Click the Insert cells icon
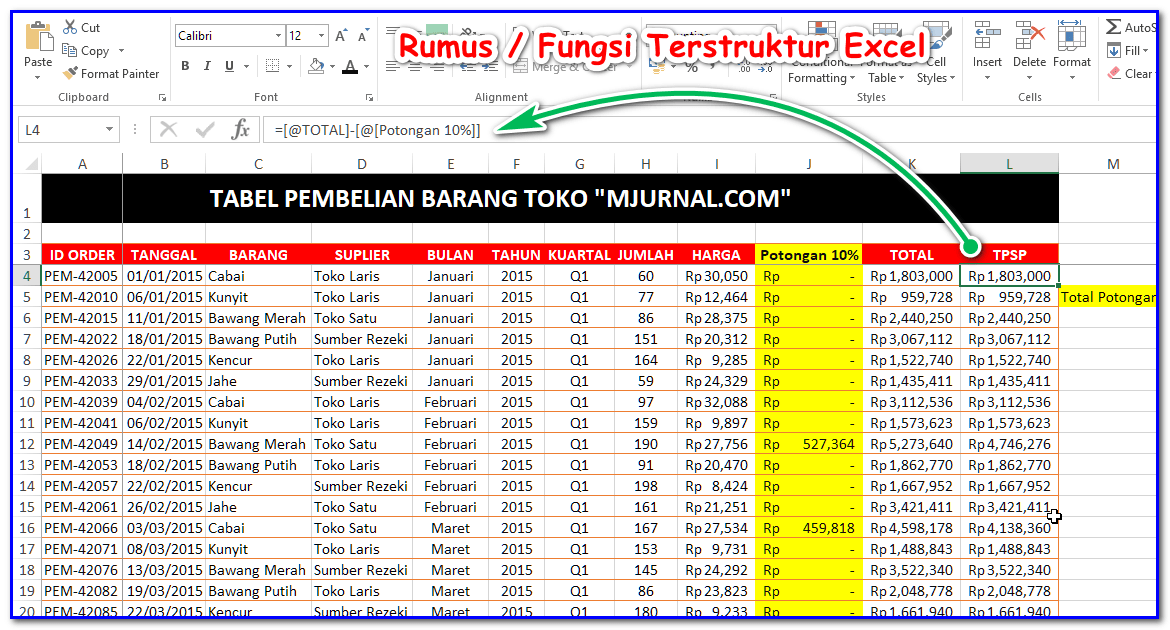This screenshot has width=1170, height=630. [987, 35]
